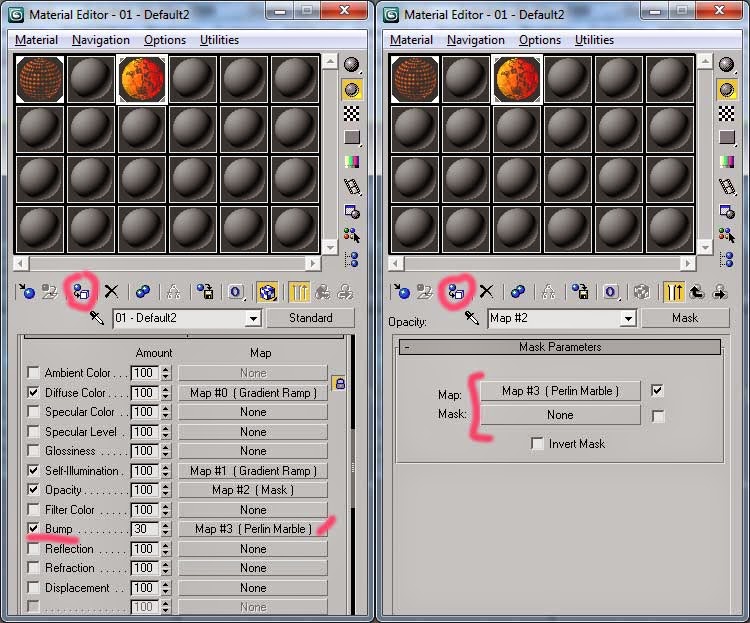Uncheck the Map enable checkbox beside Perlin Marble

[658, 390]
